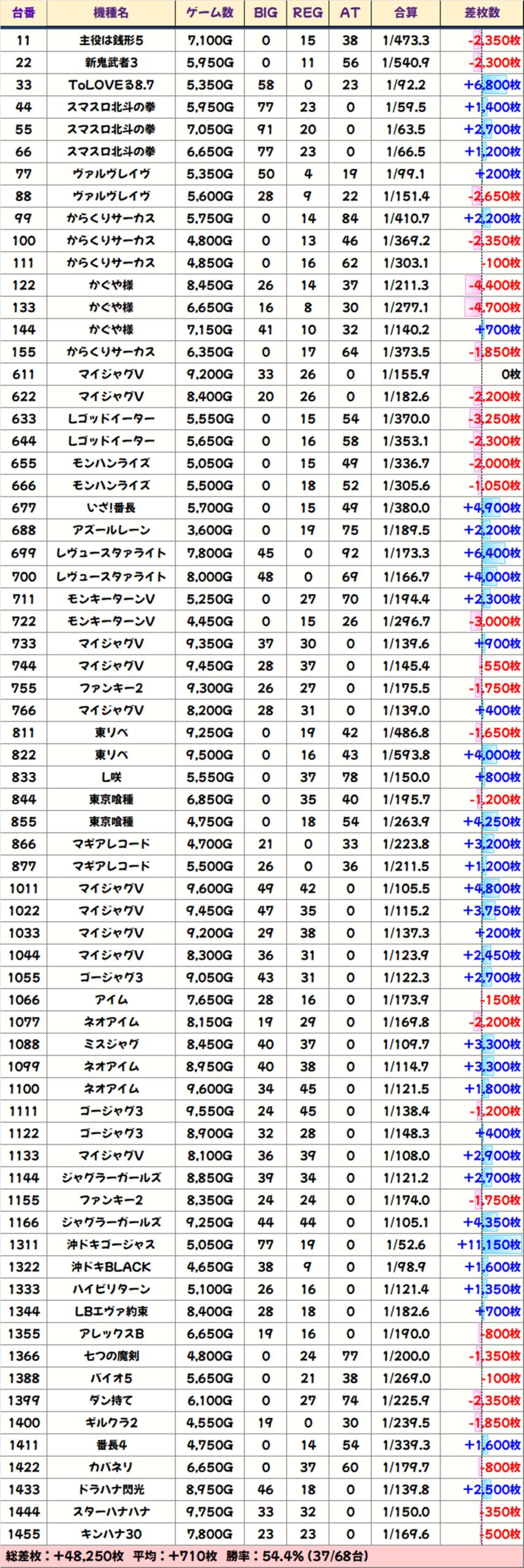The image size is (524, 1568).
Task: Click machine name ドラハナ閃光
Action: 111,1489
